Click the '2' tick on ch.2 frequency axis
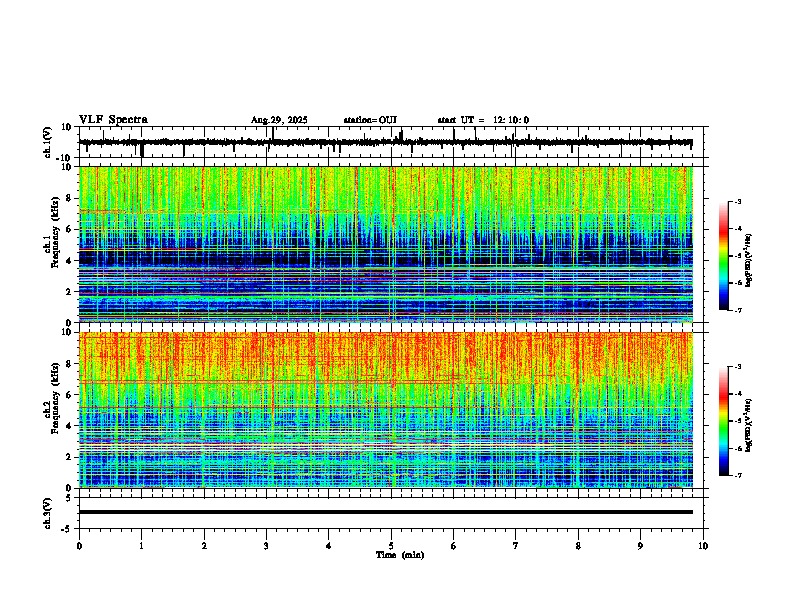 [70, 457]
